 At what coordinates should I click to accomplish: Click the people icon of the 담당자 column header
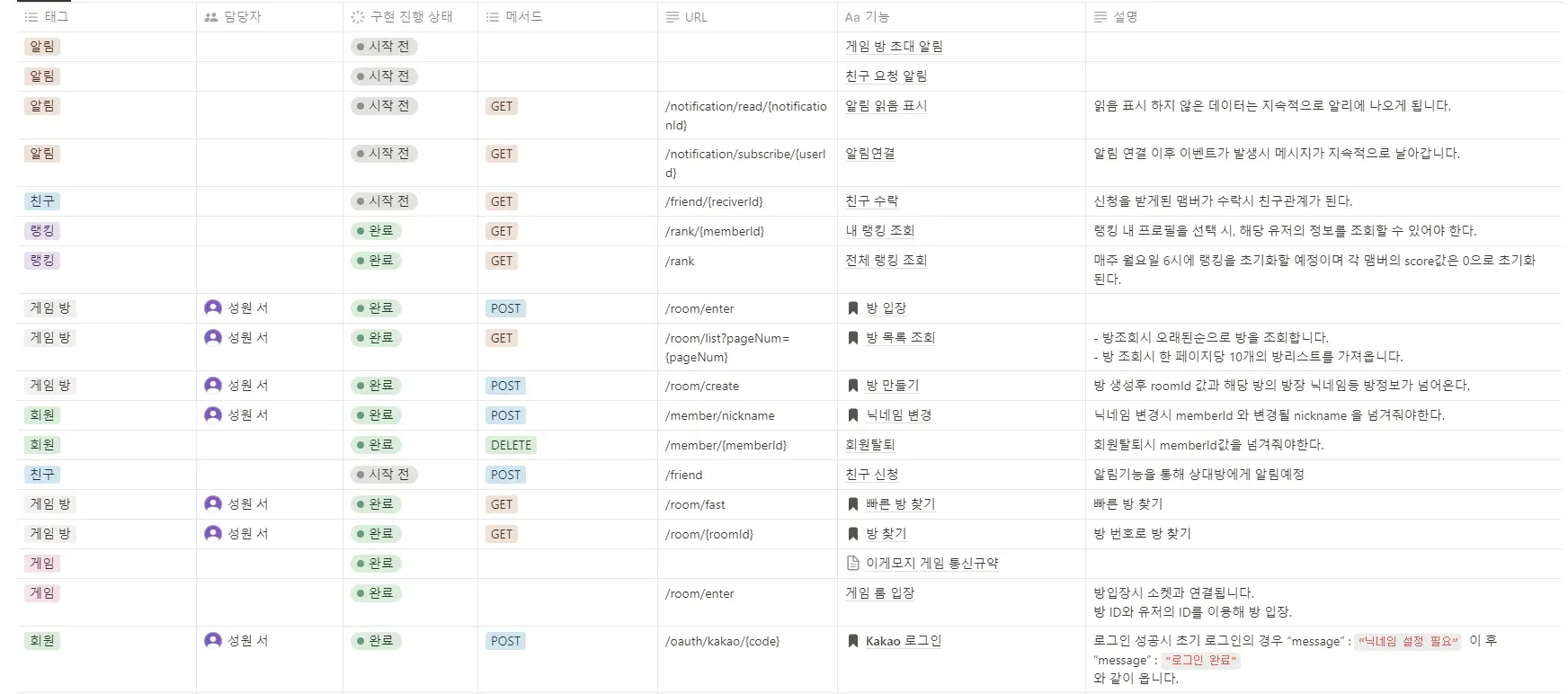pyautogui.click(x=211, y=17)
